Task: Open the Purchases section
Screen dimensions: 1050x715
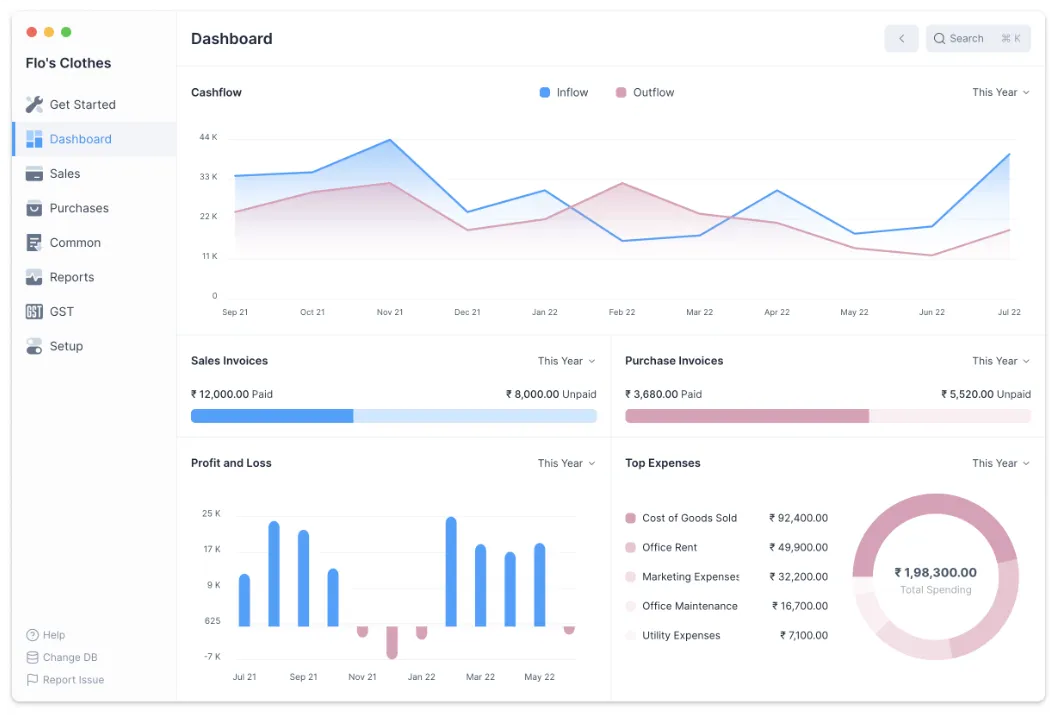Action: (x=94, y=208)
